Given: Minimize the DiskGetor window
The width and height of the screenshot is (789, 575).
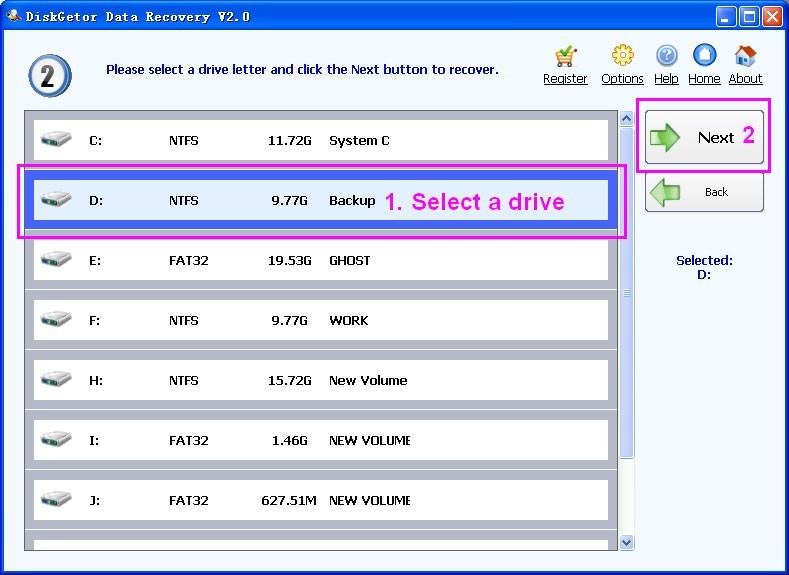Looking at the screenshot, I should [x=725, y=17].
